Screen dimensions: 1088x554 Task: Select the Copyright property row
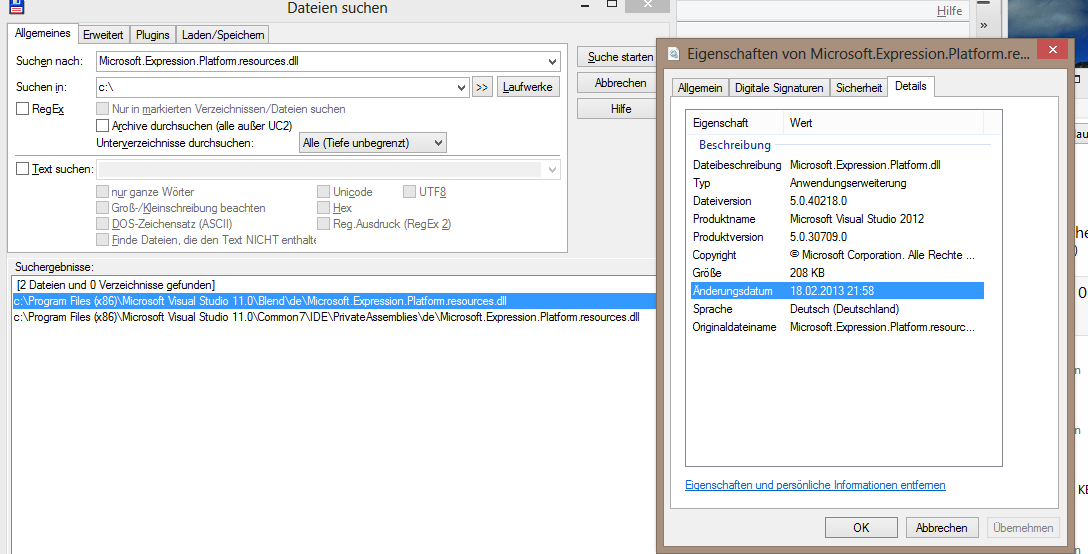(x=838, y=255)
